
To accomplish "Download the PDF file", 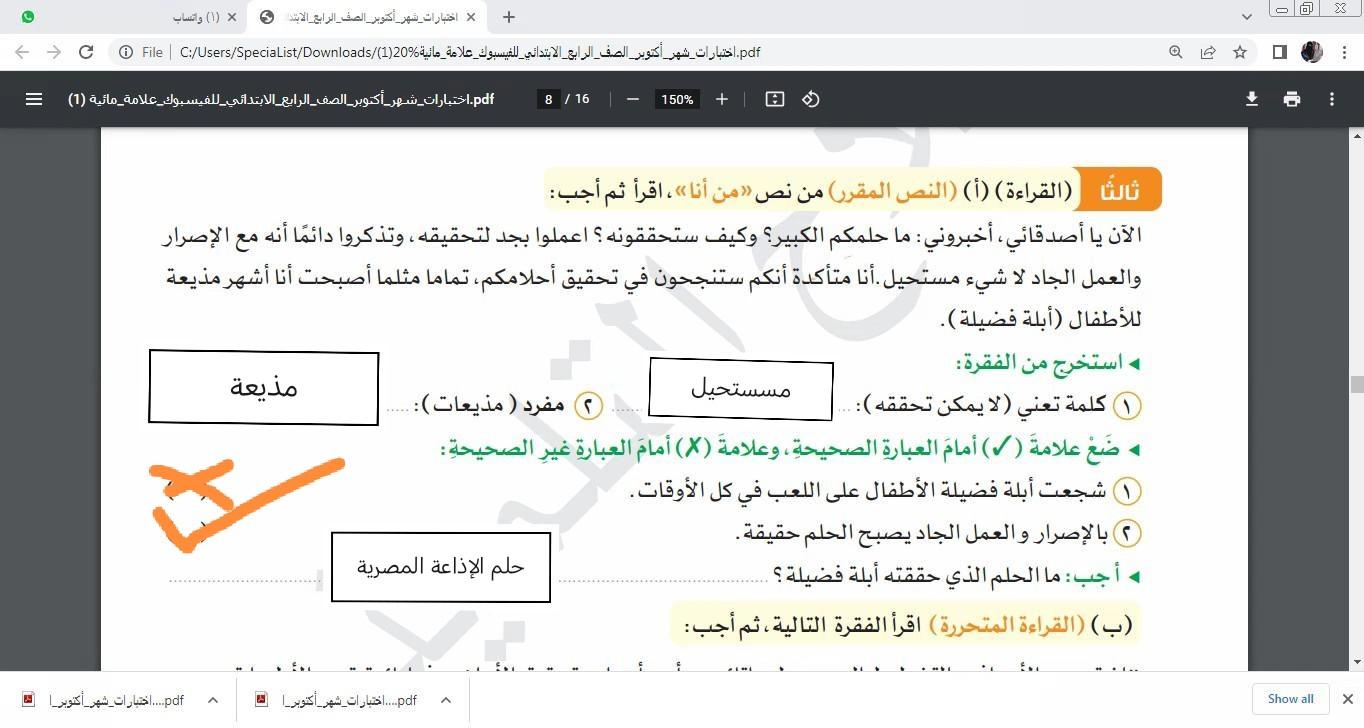I will [1251, 99].
